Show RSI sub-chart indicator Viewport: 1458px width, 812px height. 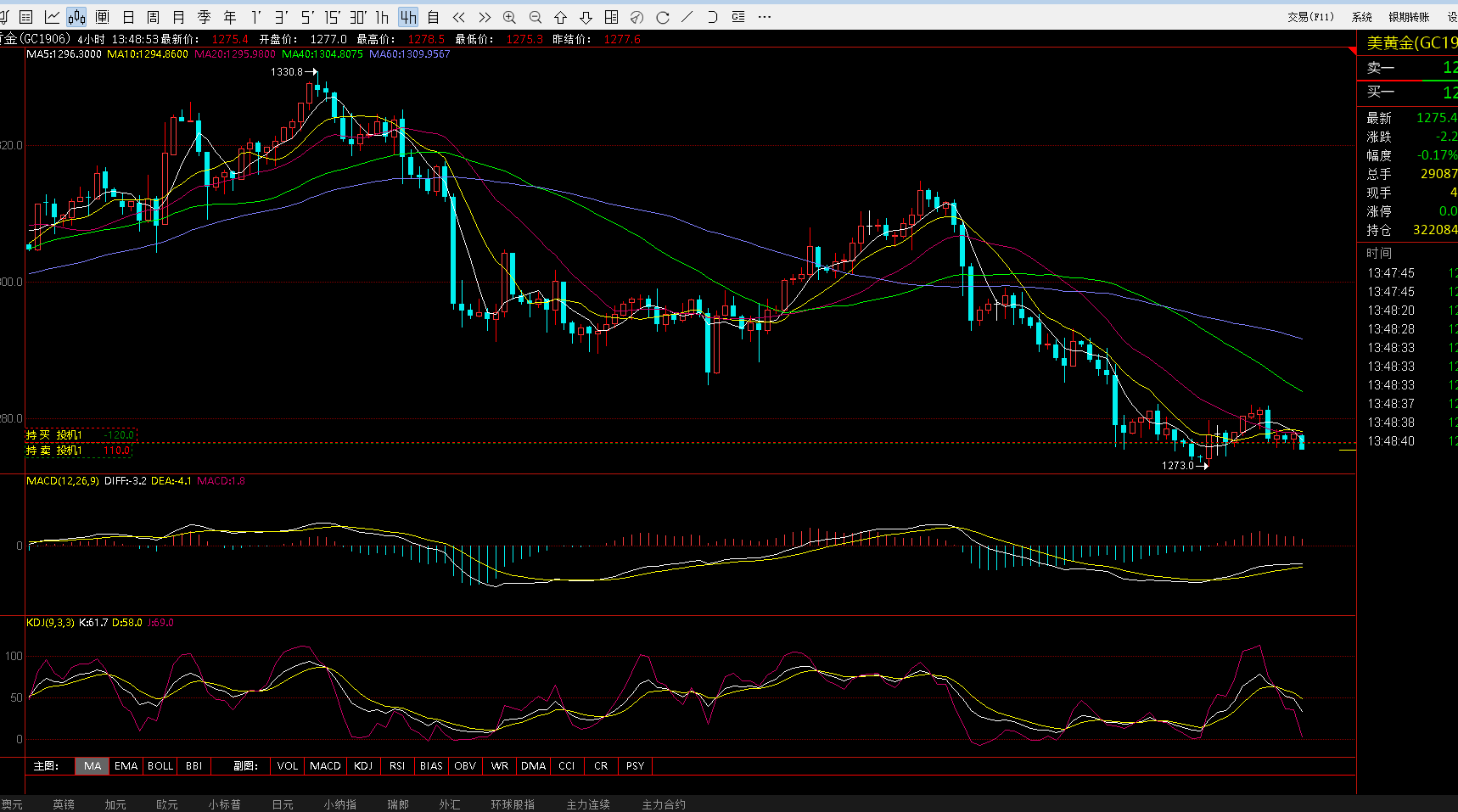tap(397, 766)
